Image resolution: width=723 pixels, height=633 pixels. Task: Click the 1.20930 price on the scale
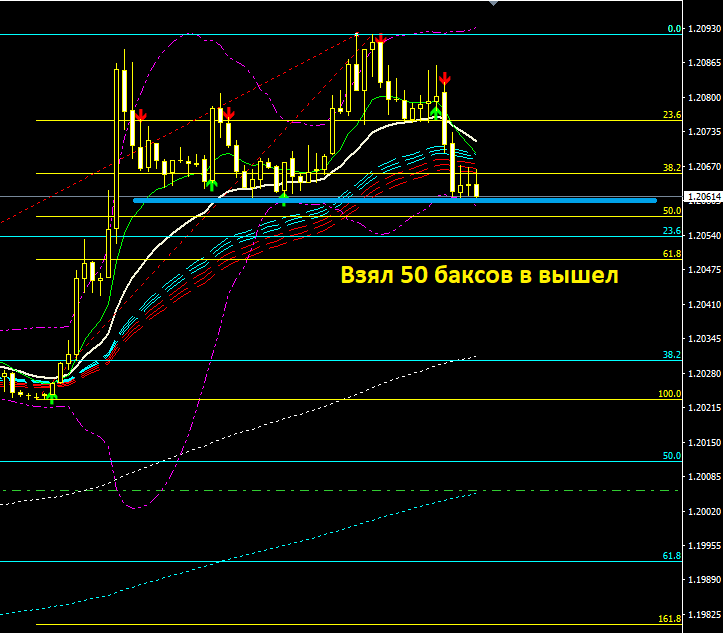coord(704,29)
